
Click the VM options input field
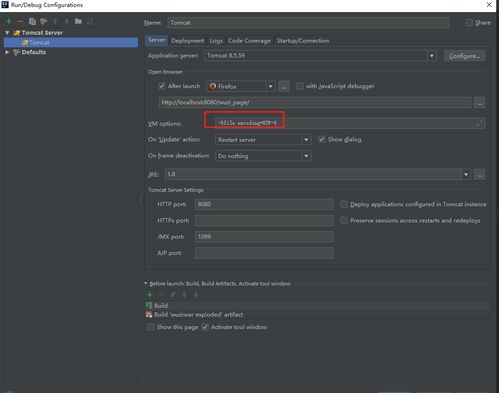pos(350,123)
